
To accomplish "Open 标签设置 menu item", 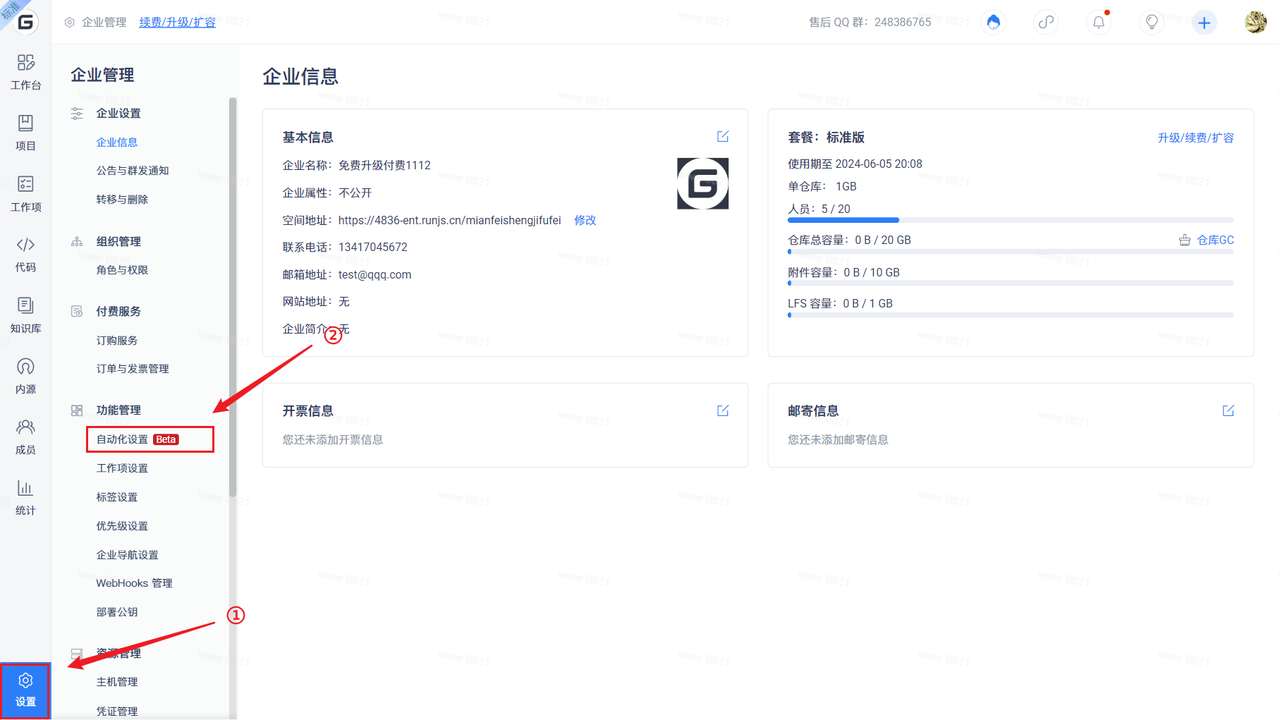I will pos(117,497).
